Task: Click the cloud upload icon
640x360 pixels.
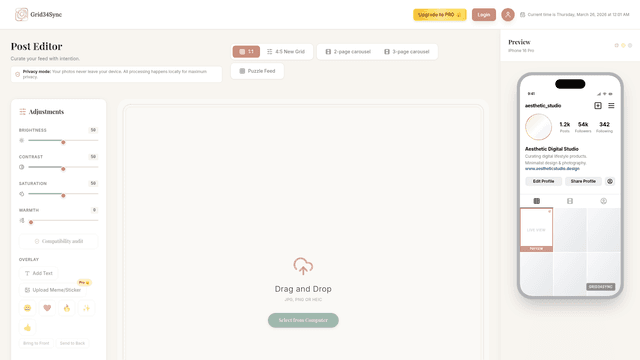Action: (x=303, y=266)
